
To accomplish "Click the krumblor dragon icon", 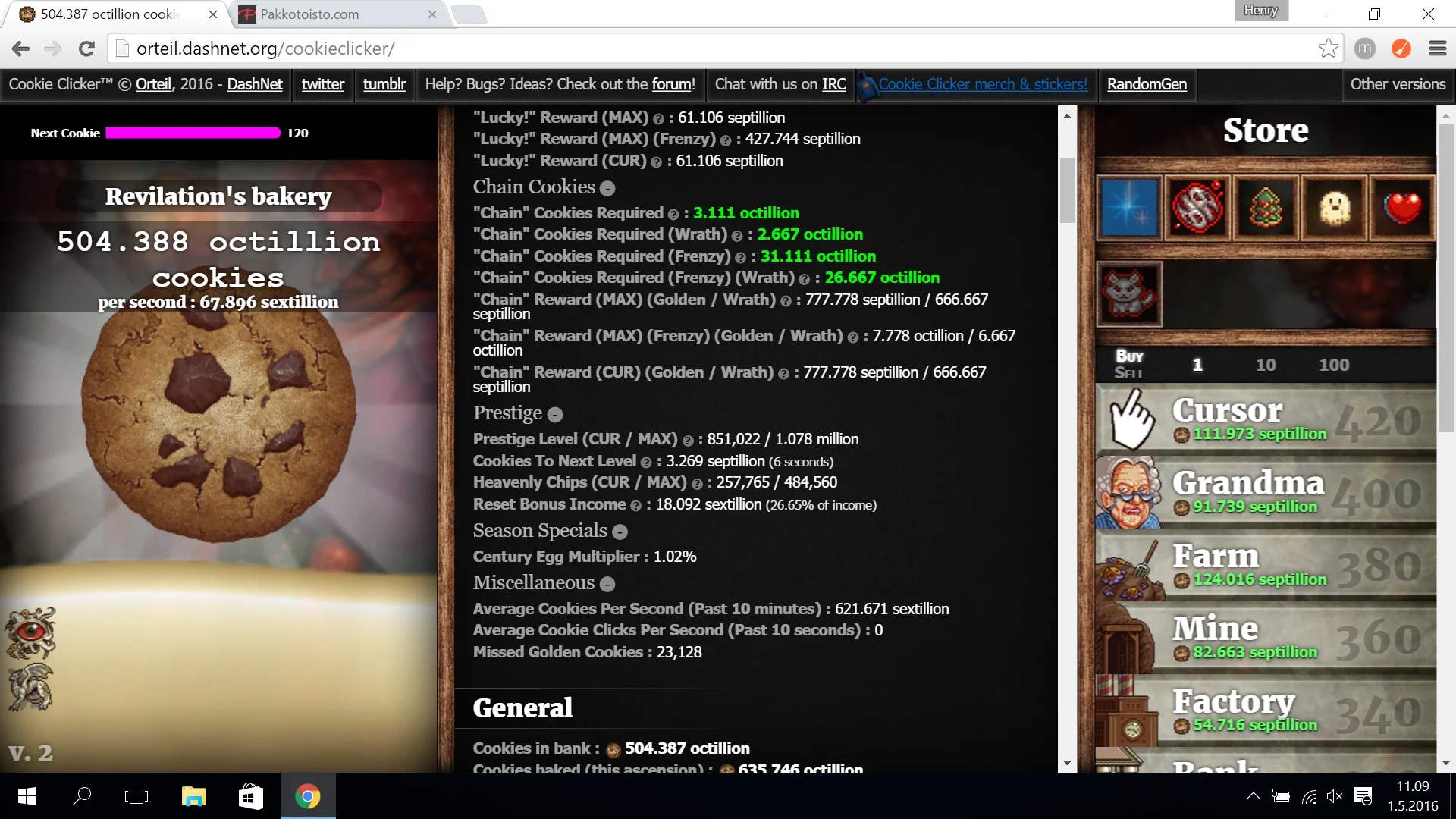I will (x=30, y=688).
